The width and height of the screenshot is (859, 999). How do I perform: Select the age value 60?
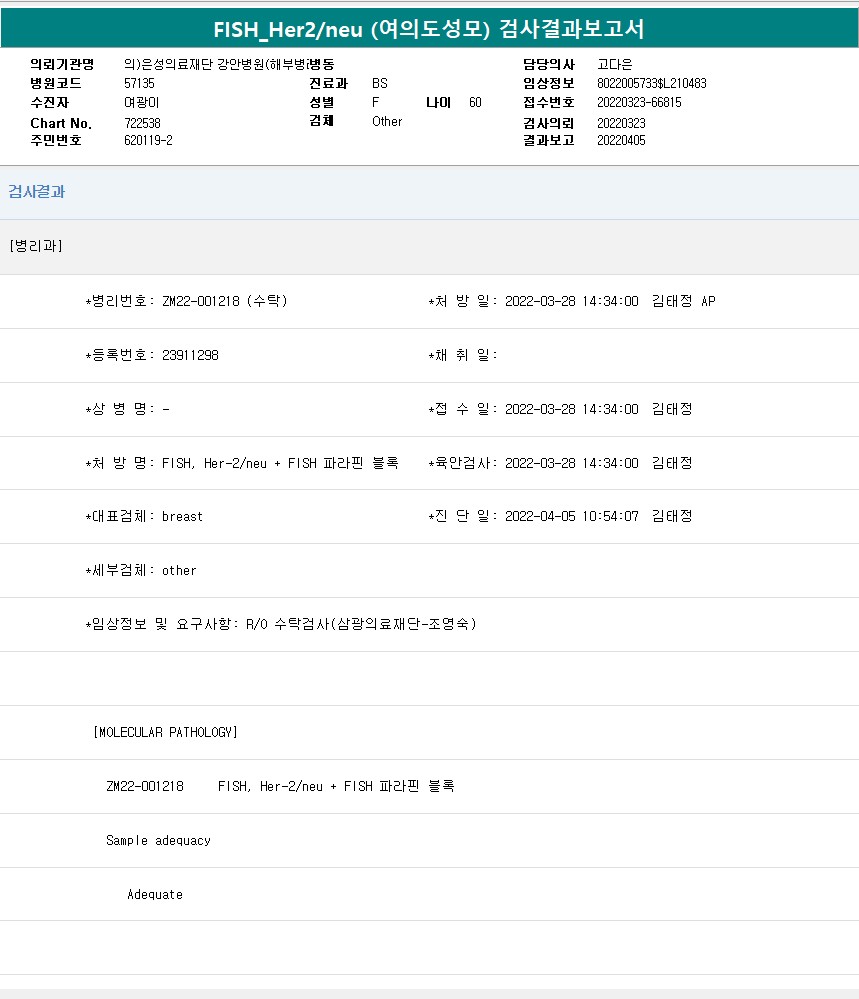tap(475, 102)
